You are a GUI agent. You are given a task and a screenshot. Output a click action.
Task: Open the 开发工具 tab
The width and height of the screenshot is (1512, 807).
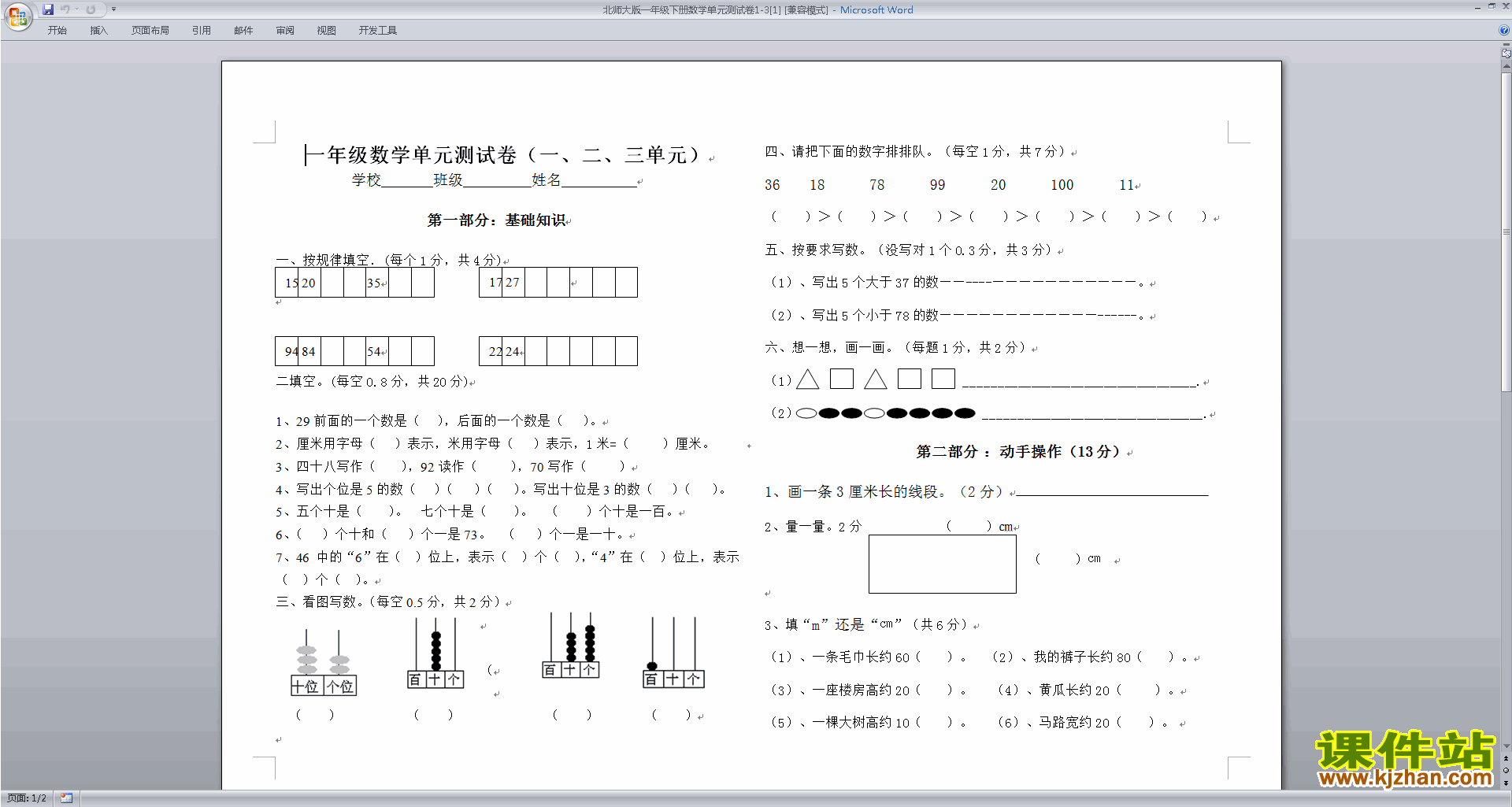378,31
